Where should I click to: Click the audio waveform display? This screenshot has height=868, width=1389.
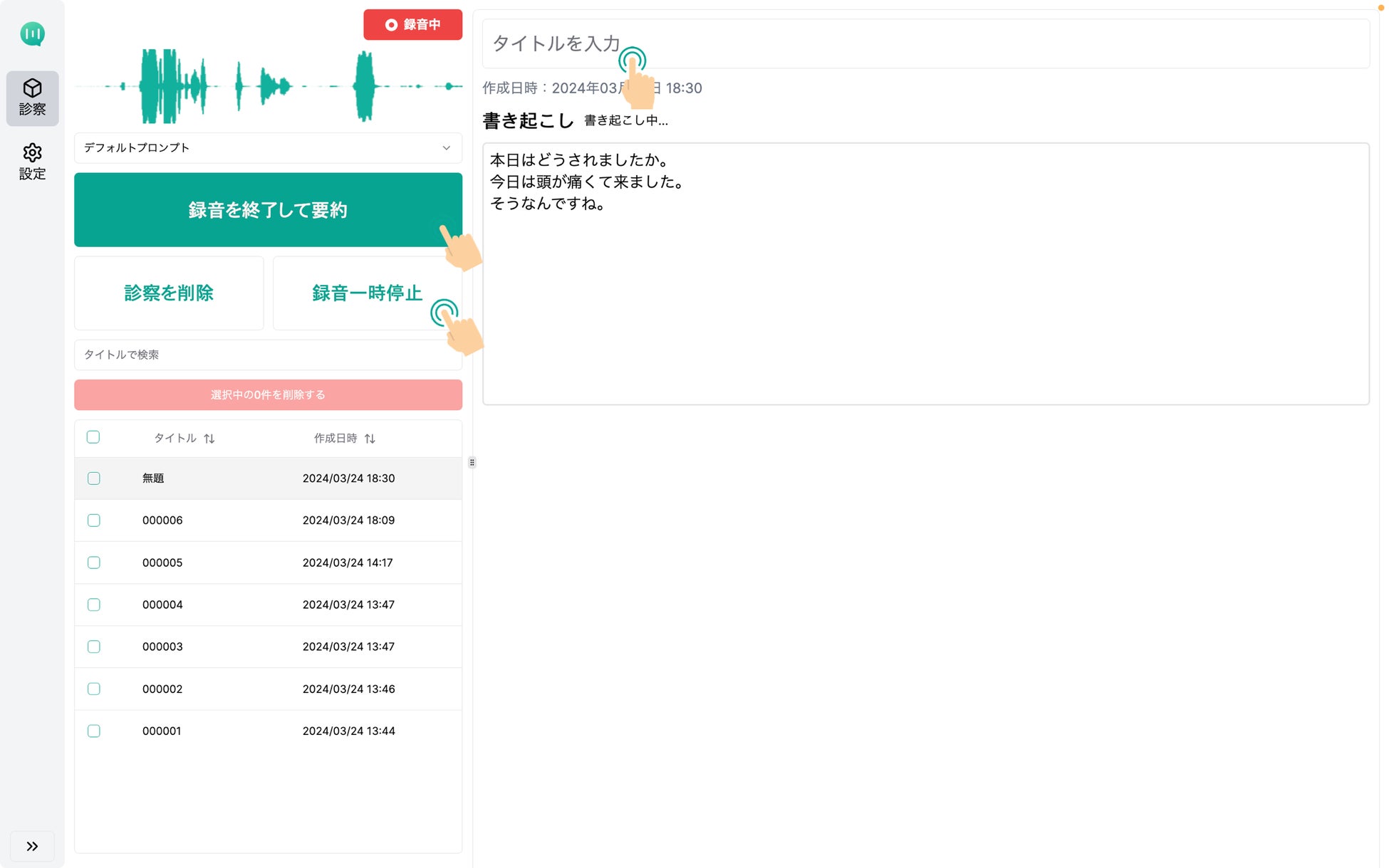click(268, 86)
